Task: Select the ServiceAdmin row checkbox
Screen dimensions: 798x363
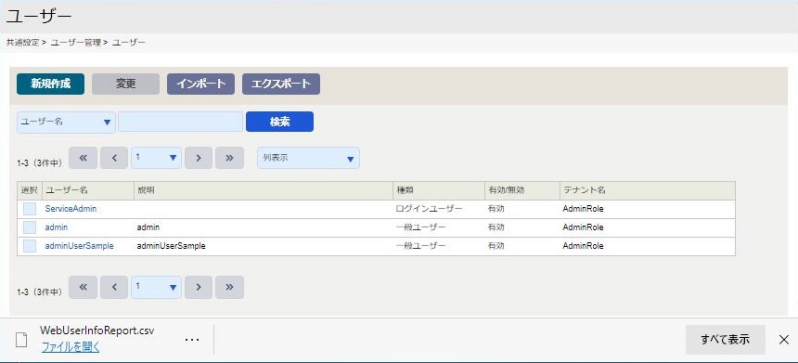Action: 30,209
